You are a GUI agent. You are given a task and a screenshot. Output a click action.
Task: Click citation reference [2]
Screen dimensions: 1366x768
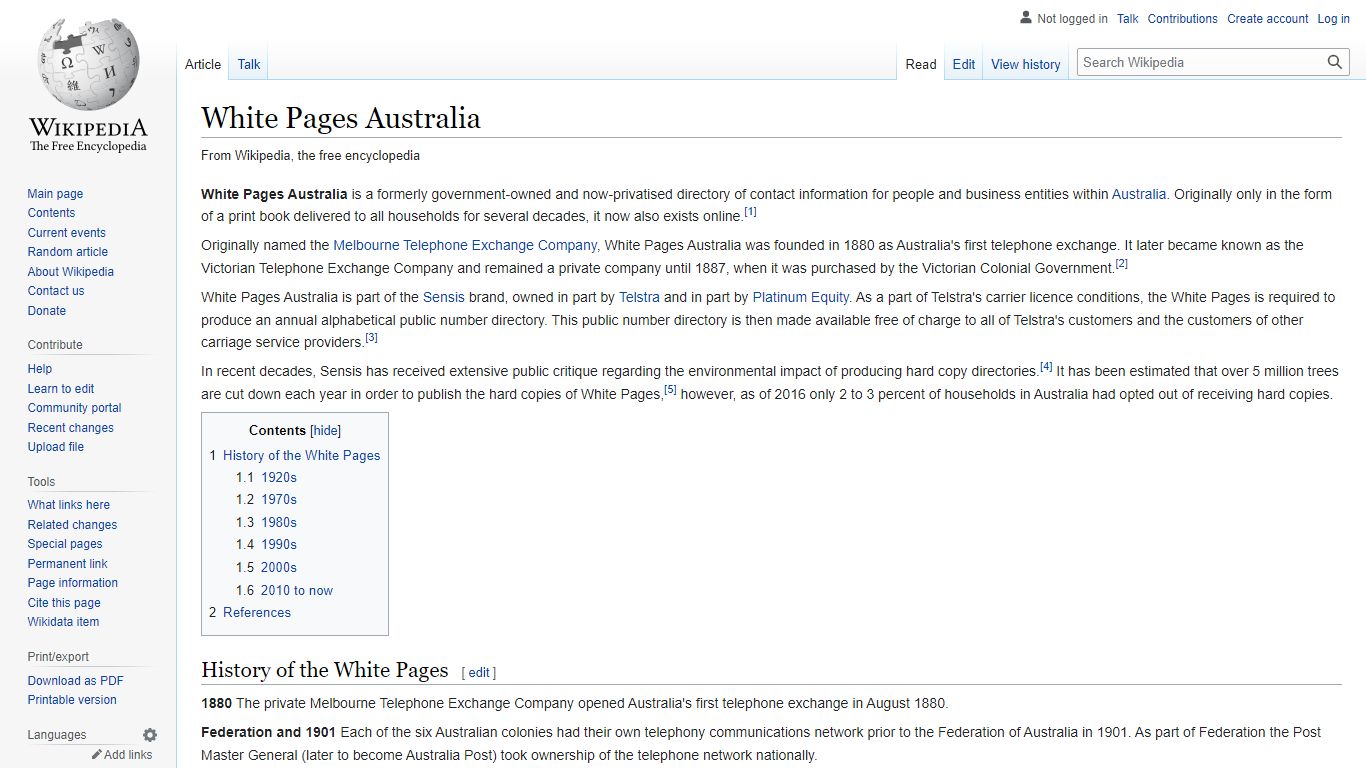point(1121,264)
